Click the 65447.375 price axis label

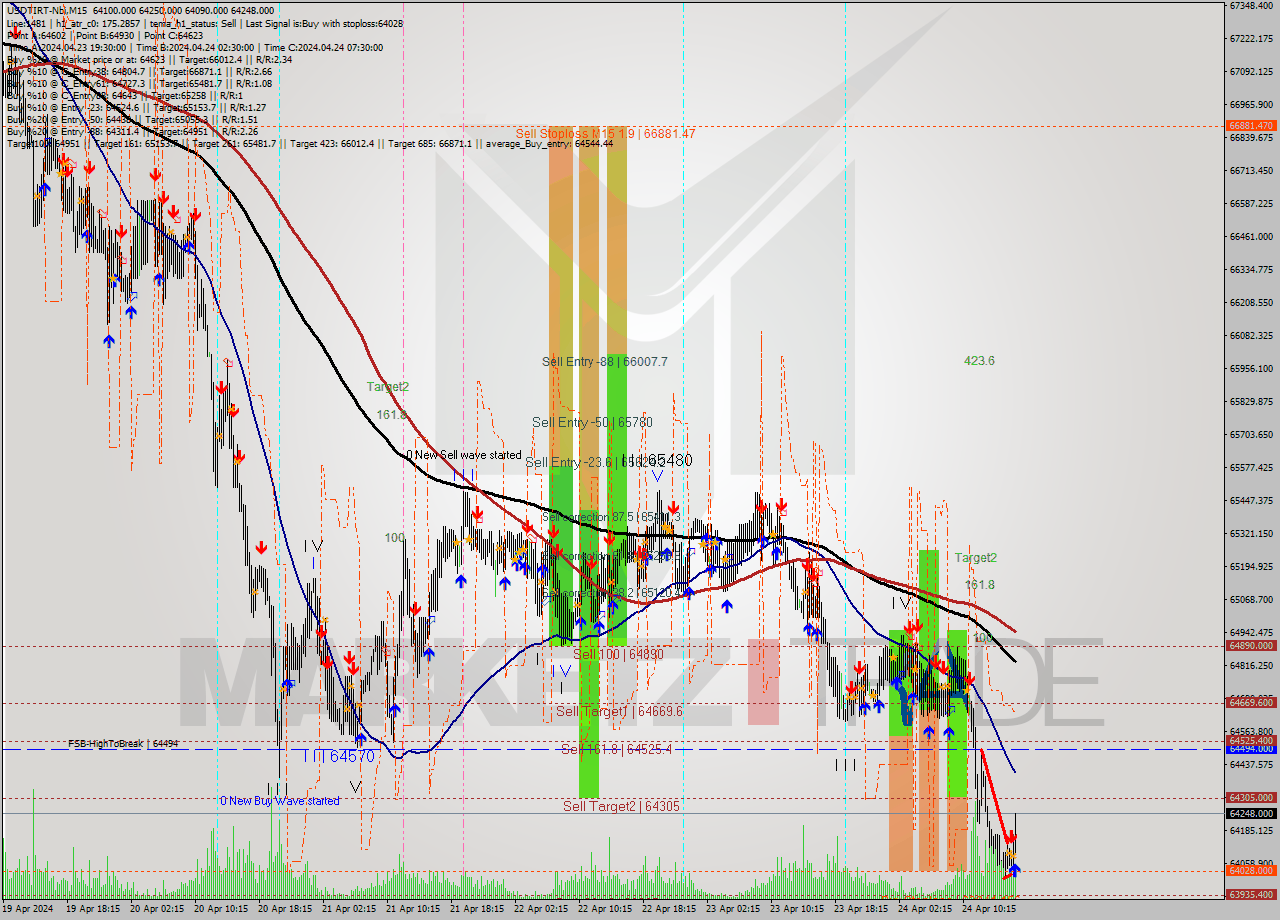pos(1251,500)
